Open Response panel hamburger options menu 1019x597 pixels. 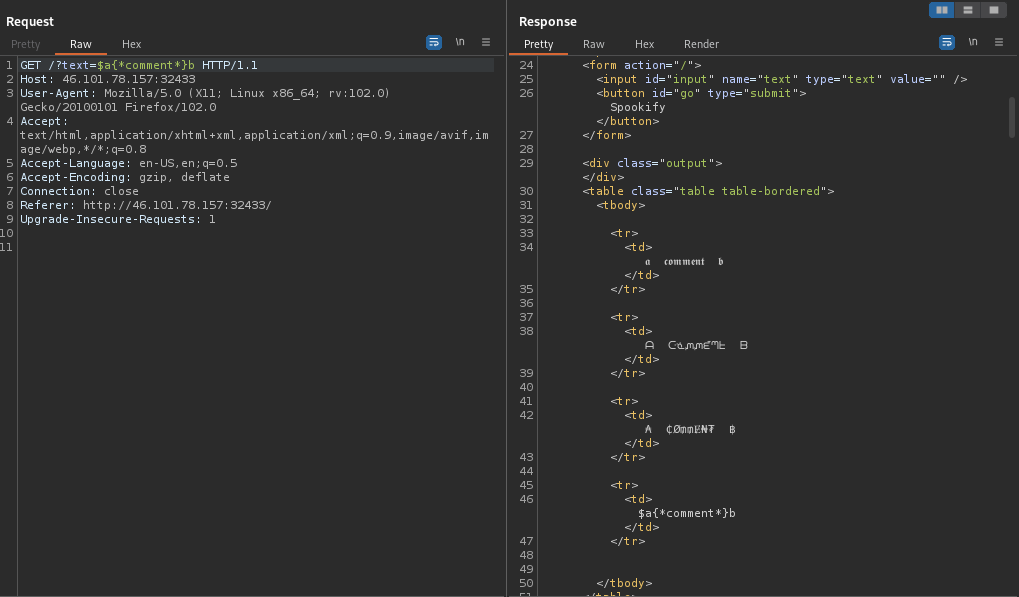coord(999,42)
